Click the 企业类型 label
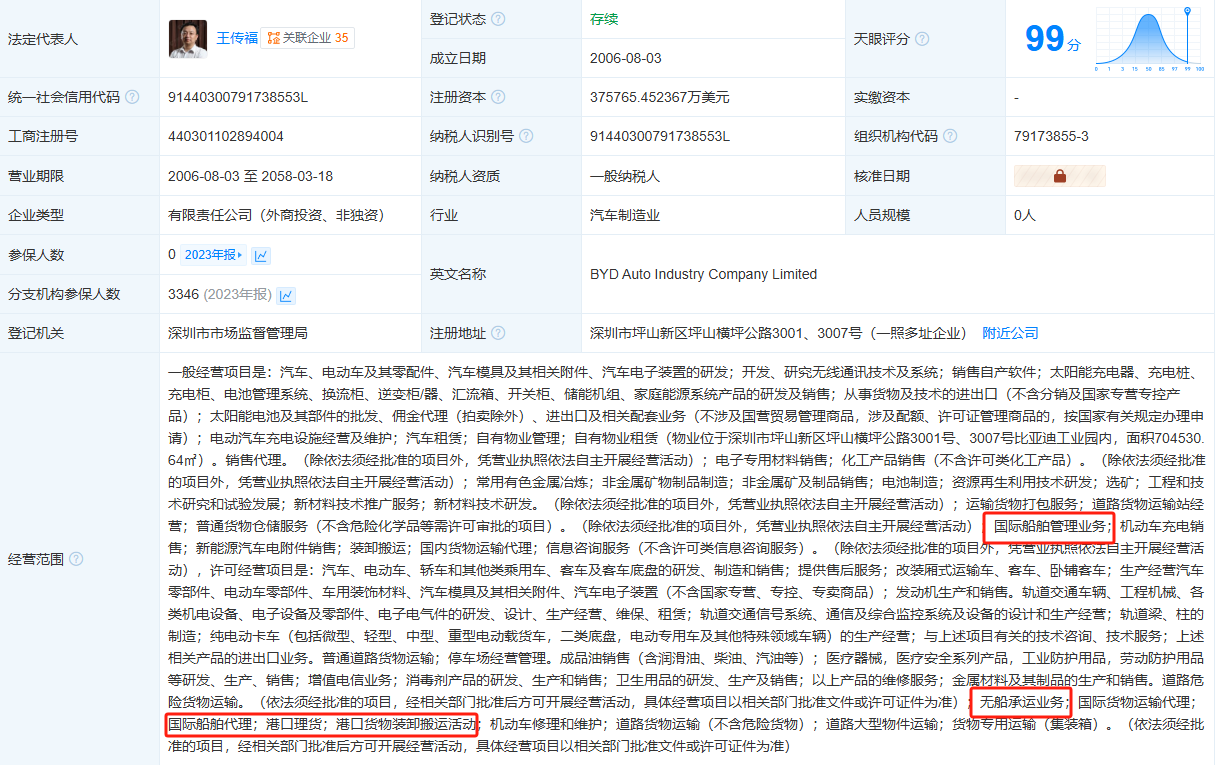This screenshot has height=765, width=1215. tap(36, 215)
